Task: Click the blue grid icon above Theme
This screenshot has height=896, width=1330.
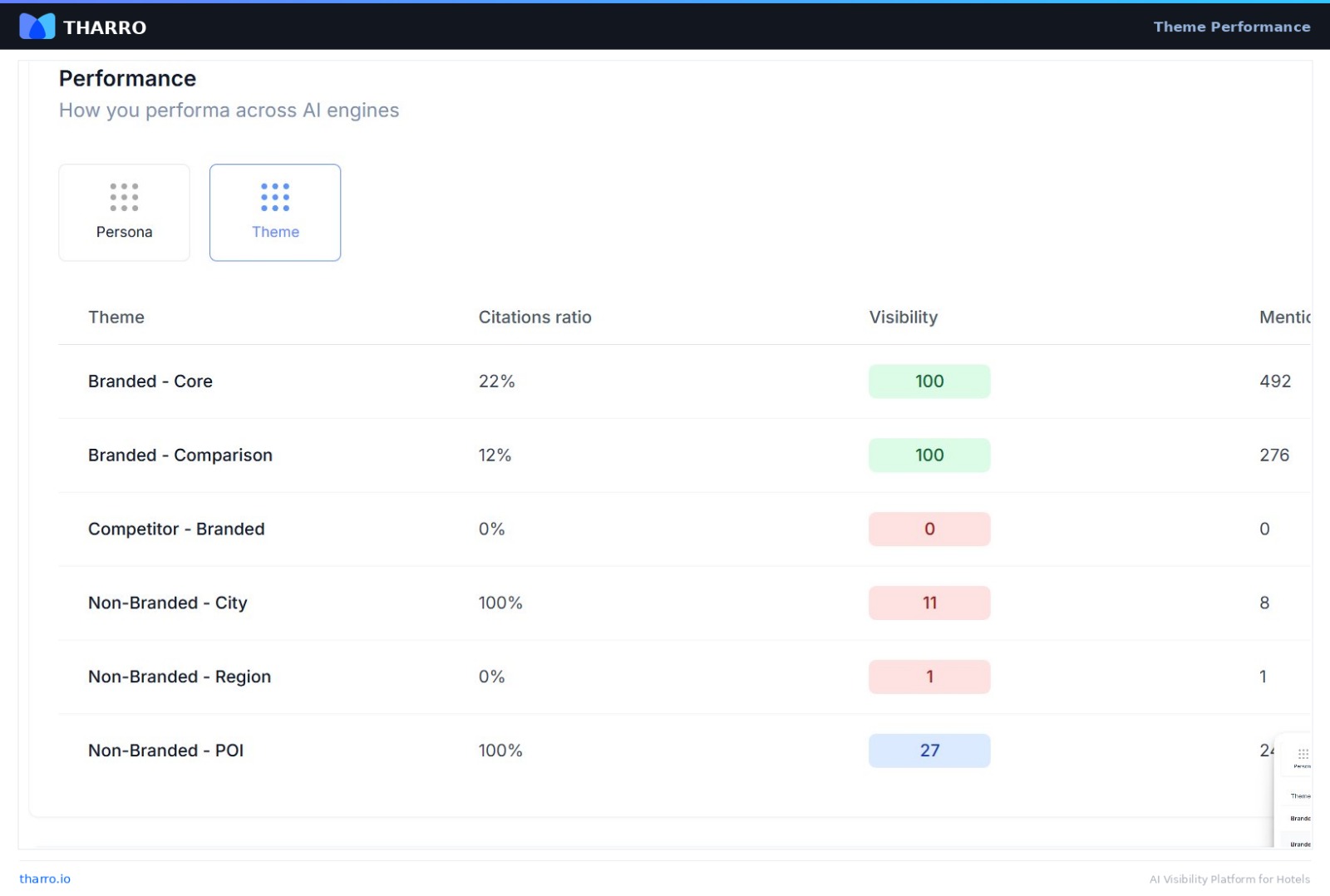Action: pos(275,197)
